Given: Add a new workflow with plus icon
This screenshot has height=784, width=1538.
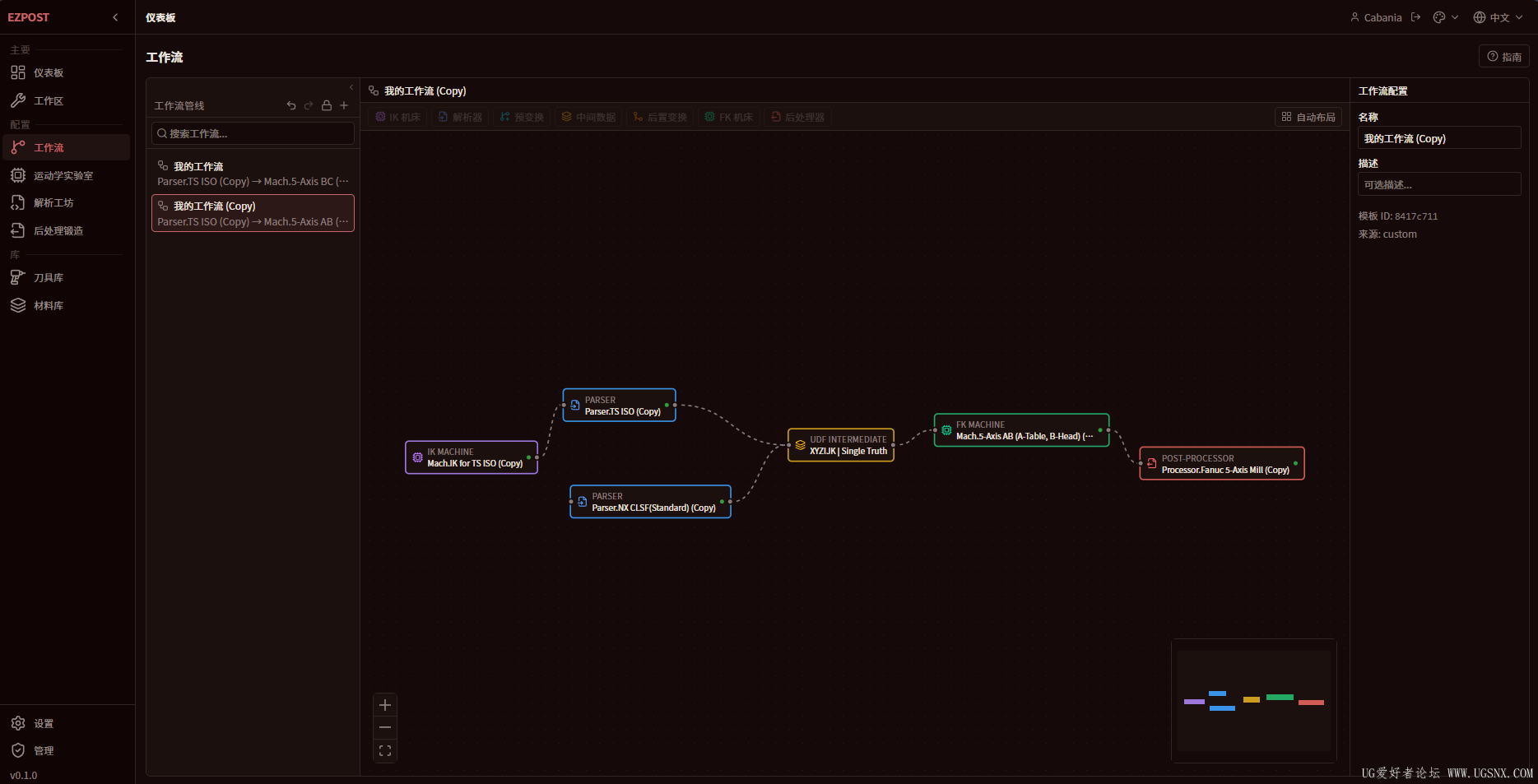Looking at the screenshot, I should (344, 105).
